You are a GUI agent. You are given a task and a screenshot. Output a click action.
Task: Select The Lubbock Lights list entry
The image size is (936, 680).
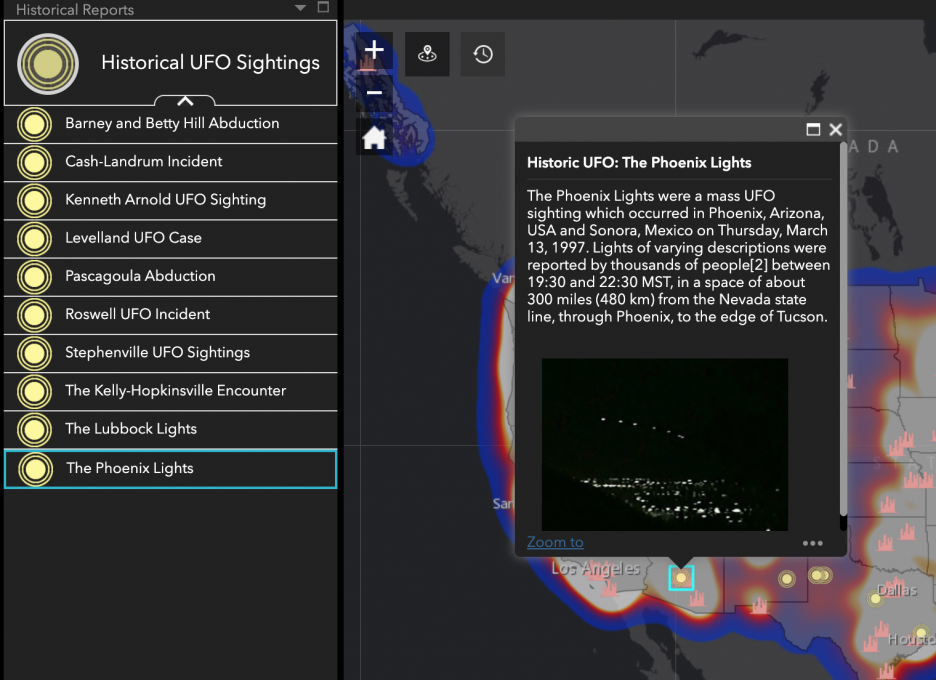pyautogui.click(x=130, y=430)
